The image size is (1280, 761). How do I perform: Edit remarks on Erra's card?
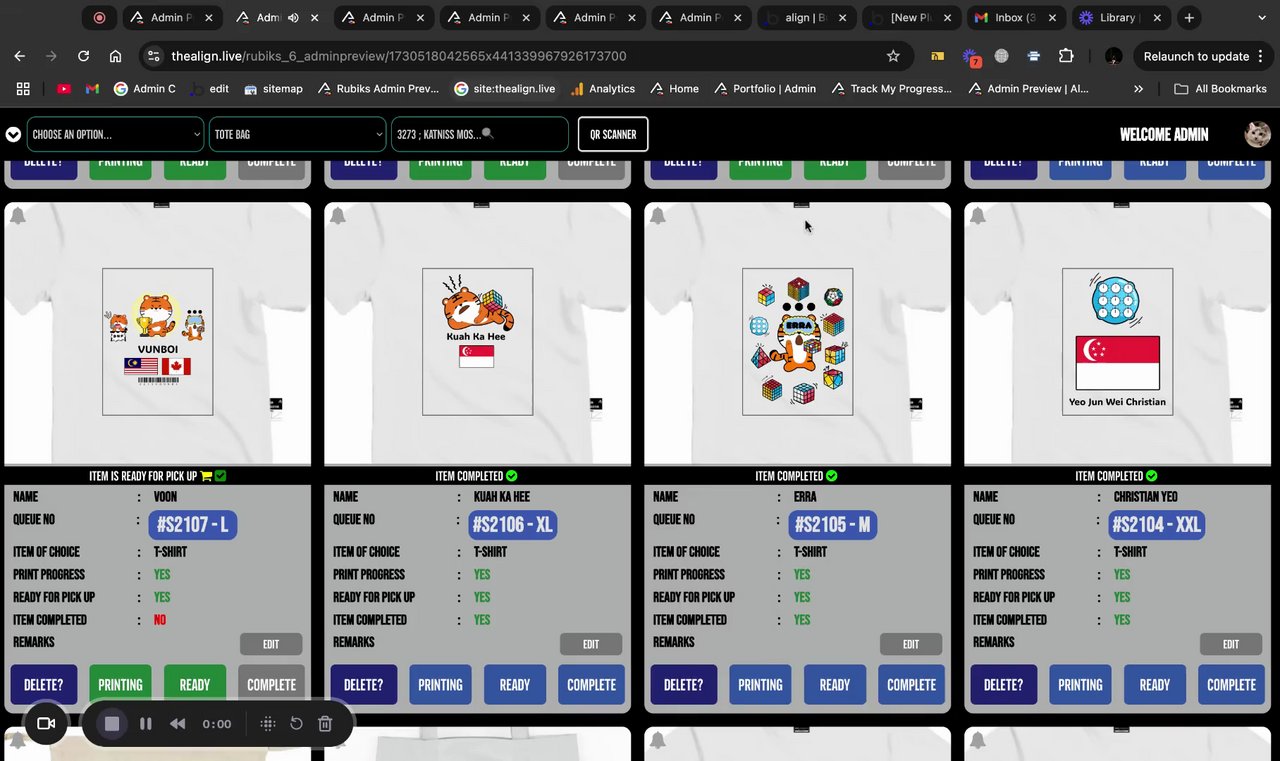pos(911,644)
